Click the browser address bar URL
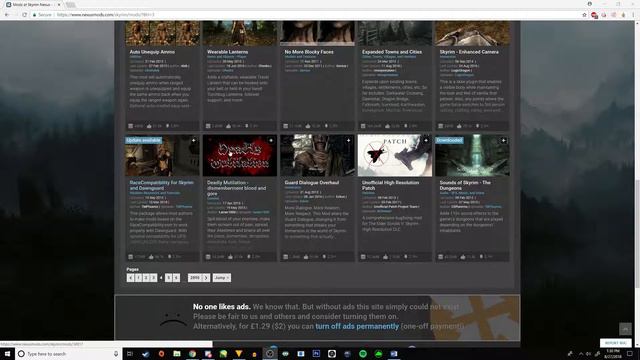Screen dimensions: 640x360 [105, 15]
